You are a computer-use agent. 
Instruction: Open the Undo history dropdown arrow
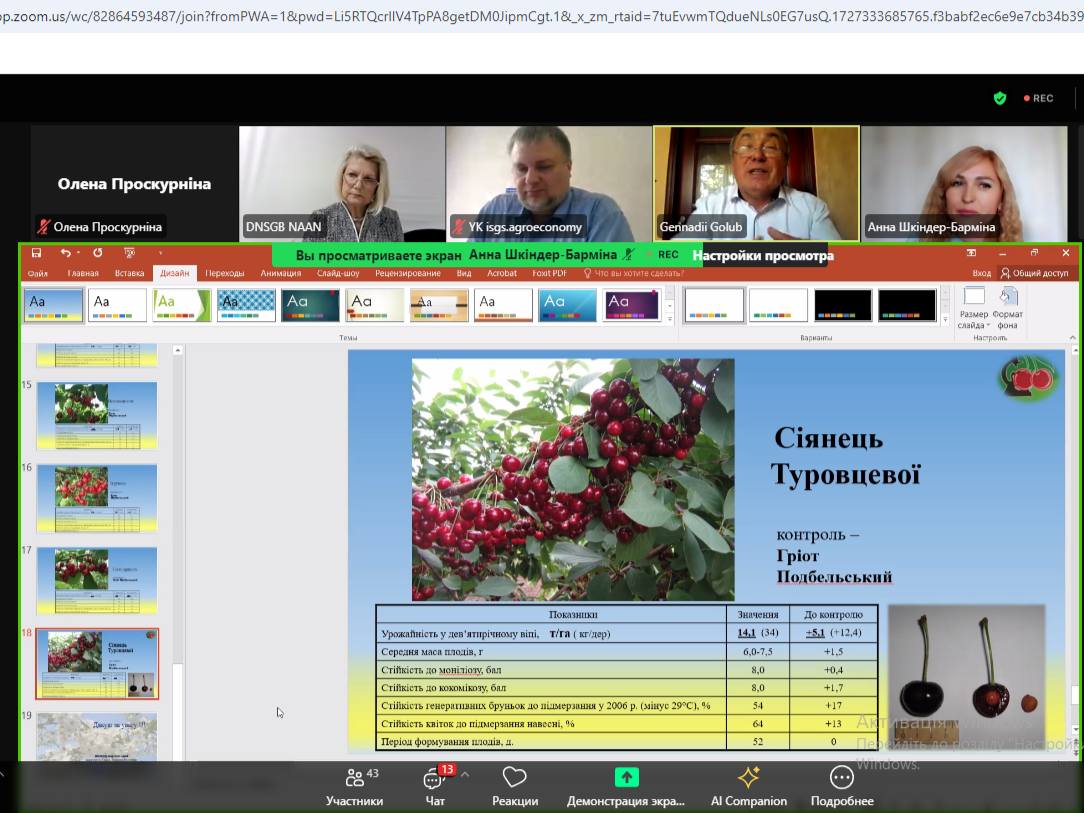click(x=78, y=253)
